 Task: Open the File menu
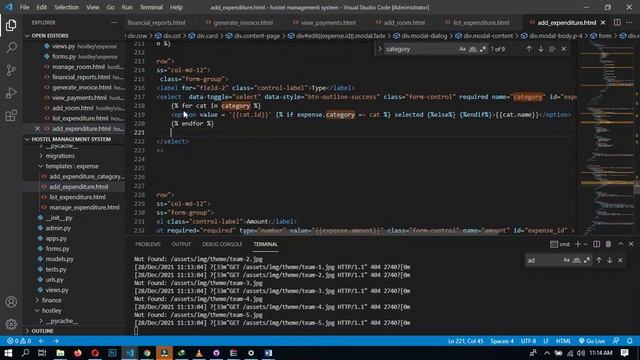tap(24, 7)
